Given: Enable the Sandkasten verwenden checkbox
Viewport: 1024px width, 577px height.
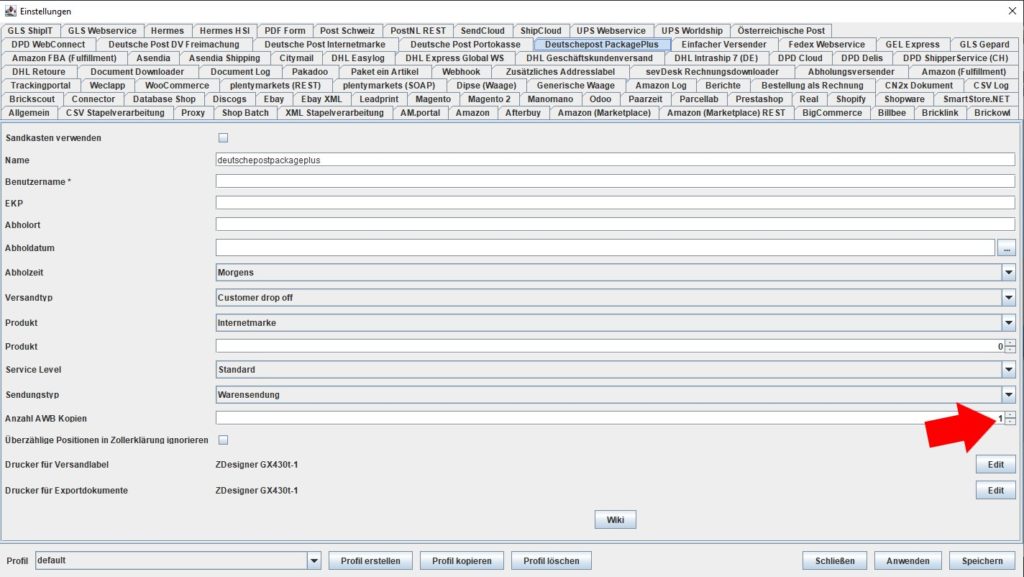Looking at the screenshot, I should [x=223, y=138].
